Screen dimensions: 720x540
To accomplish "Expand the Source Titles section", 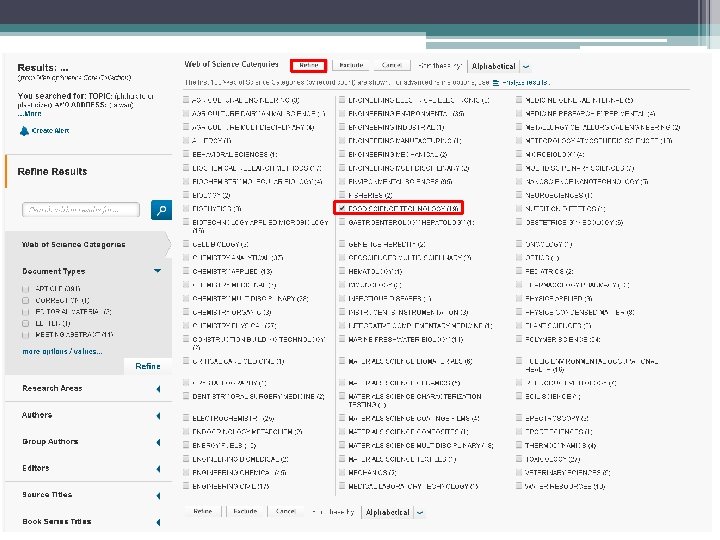I will pos(158,495).
